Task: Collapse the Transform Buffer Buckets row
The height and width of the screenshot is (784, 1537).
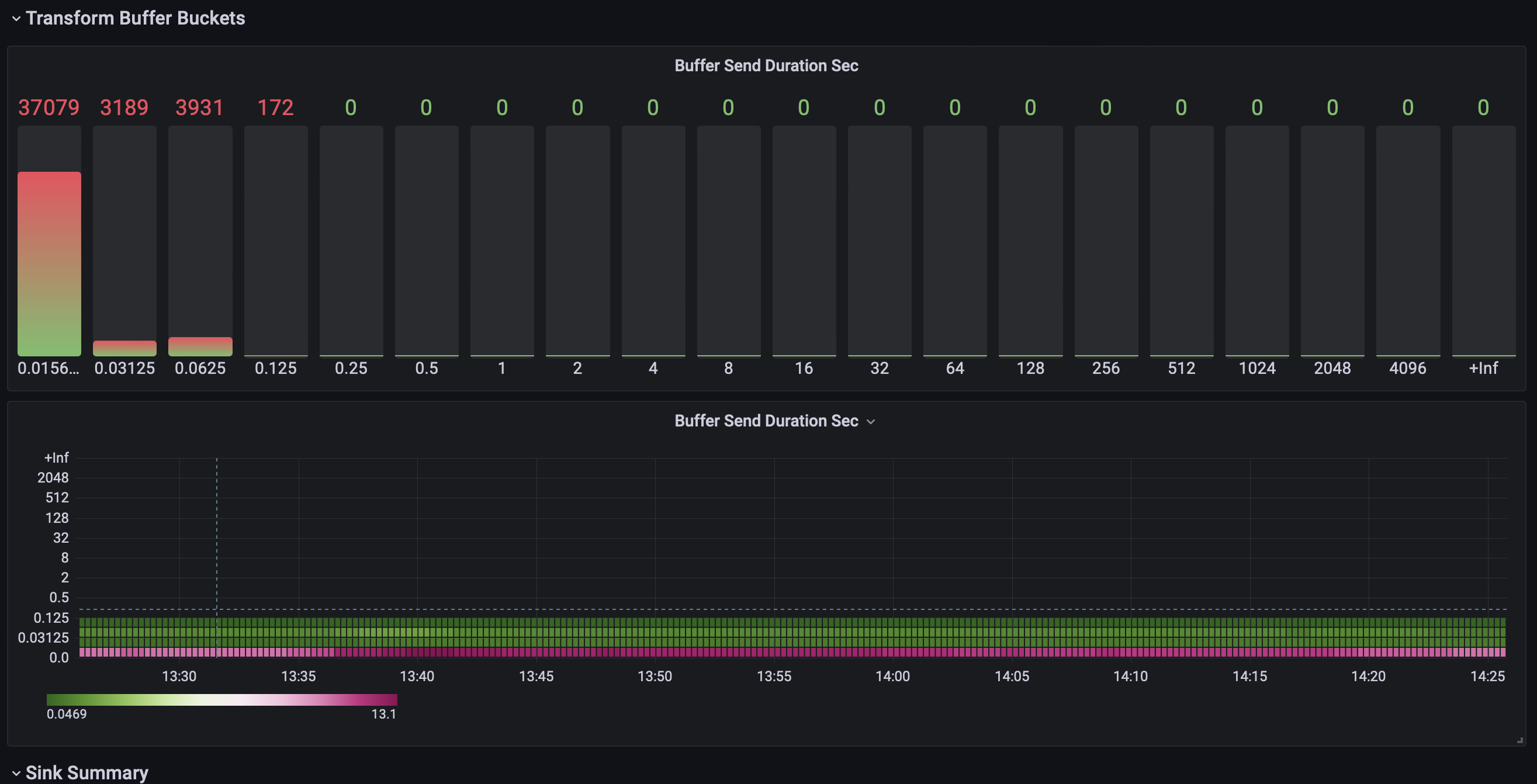Action: click(x=16, y=19)
